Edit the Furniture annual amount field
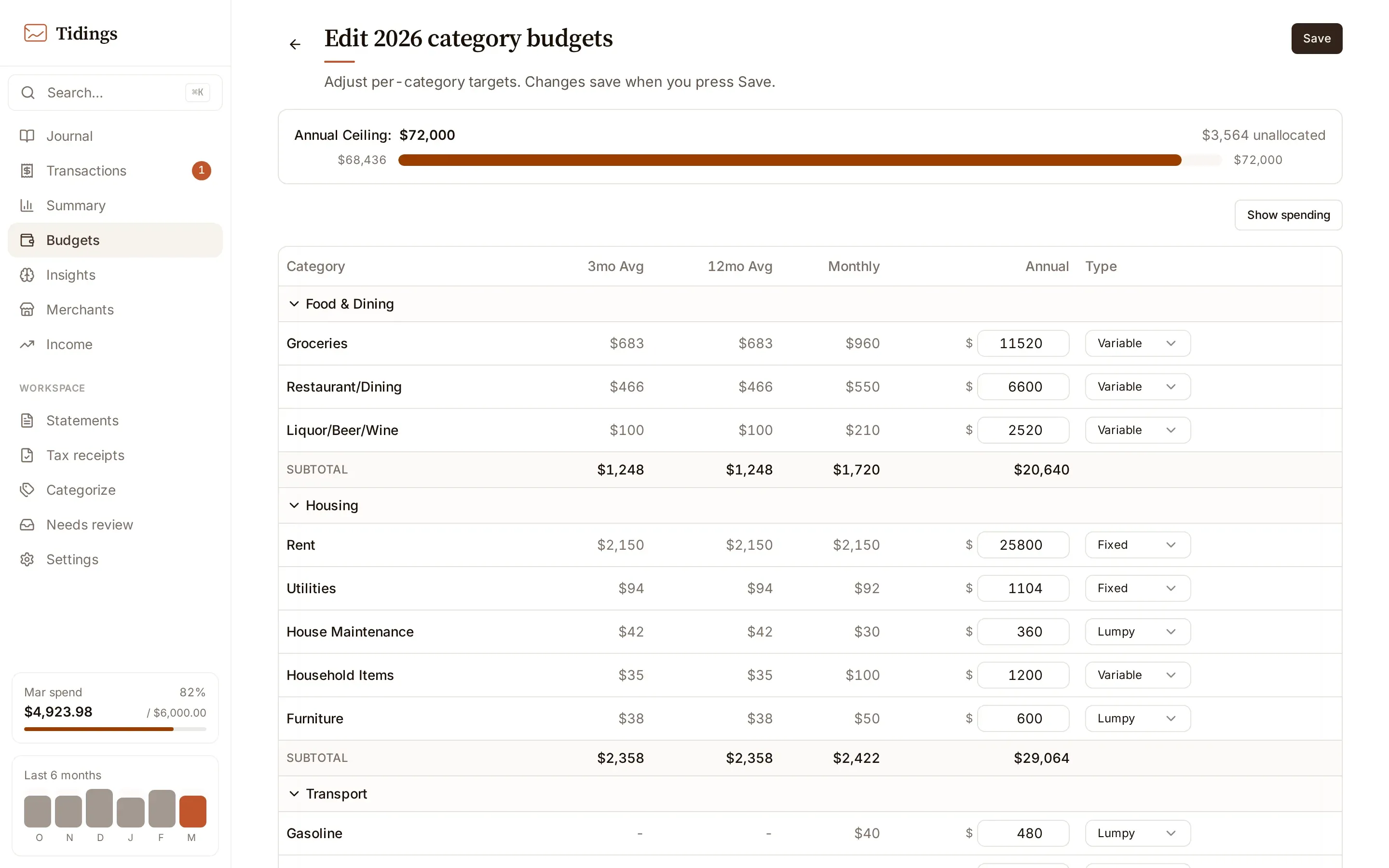Screen dimensions: 1389x868 tap(1023, 718)
